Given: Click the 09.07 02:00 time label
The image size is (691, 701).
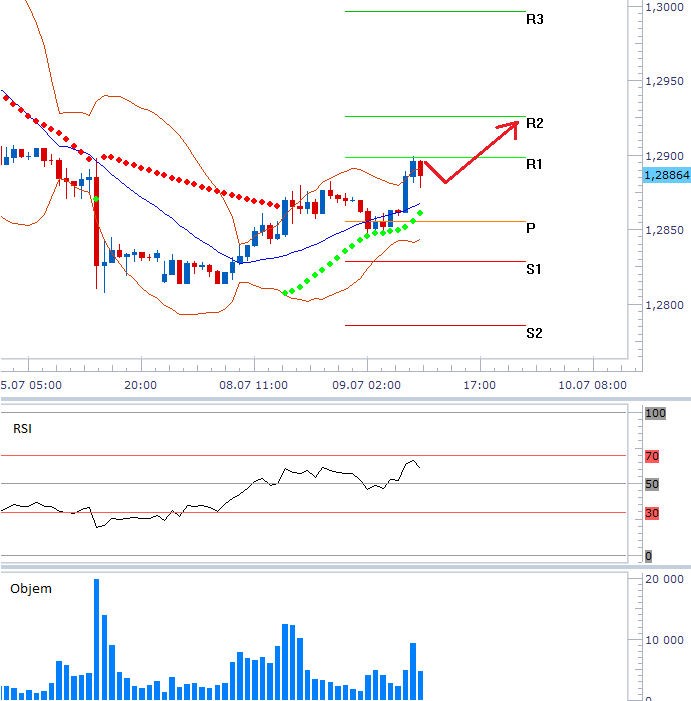Looking at the screenshot, I should [367, 385].
